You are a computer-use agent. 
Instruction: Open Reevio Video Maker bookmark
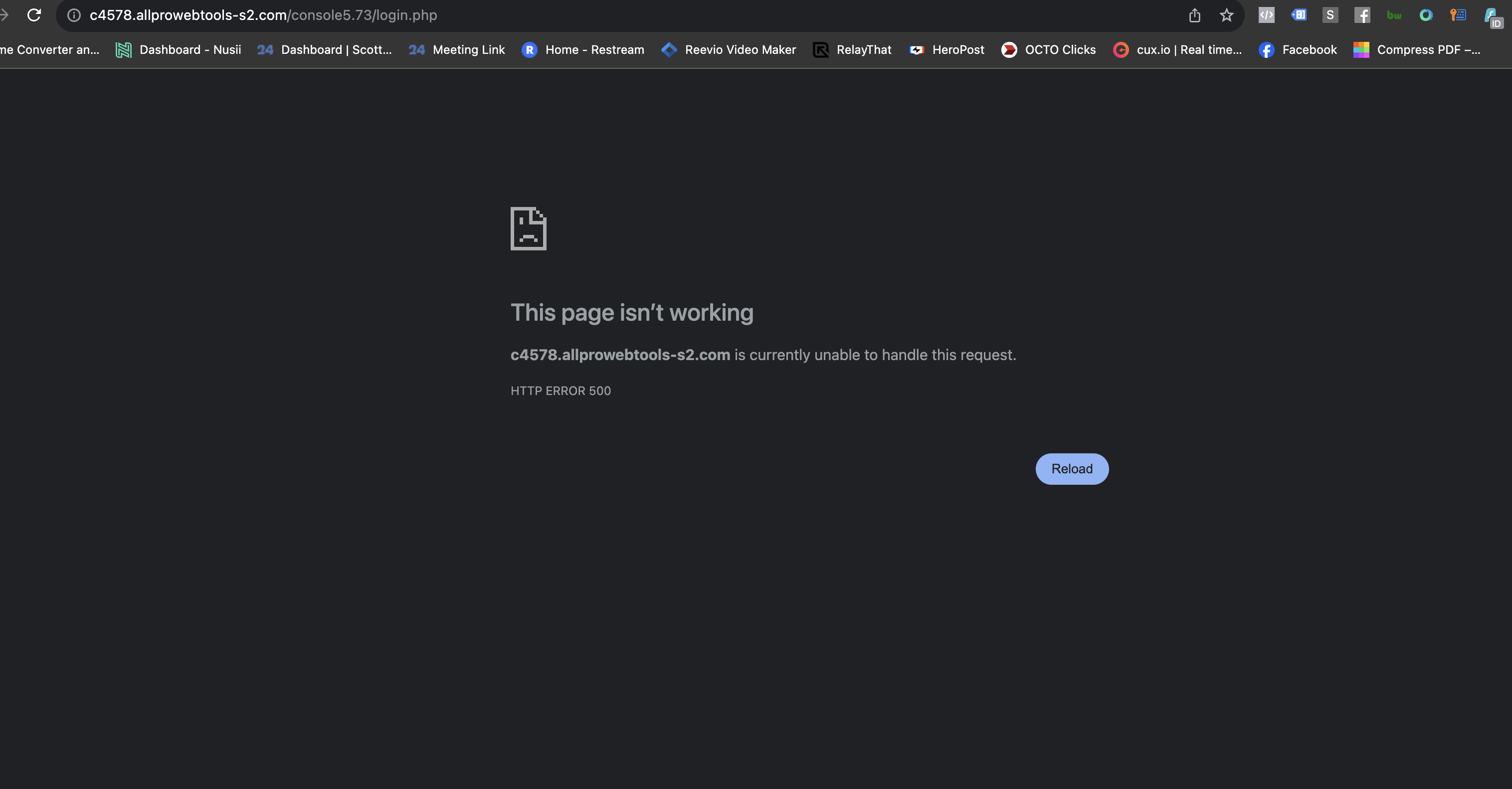click(x=729, y=50)
